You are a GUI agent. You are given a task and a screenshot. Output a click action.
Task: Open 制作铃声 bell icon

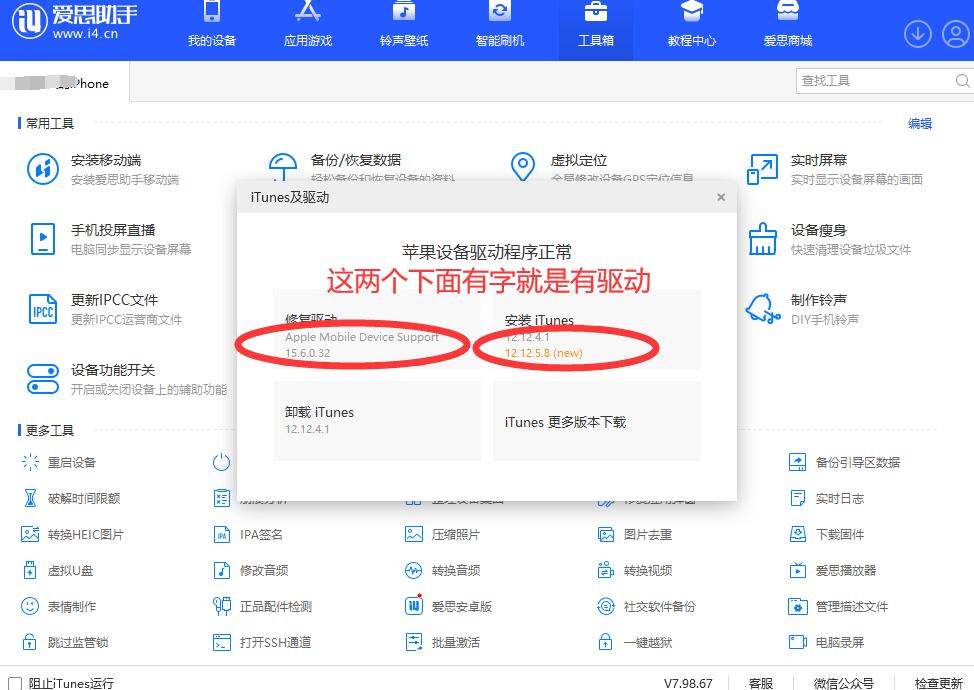pos(762,309)
